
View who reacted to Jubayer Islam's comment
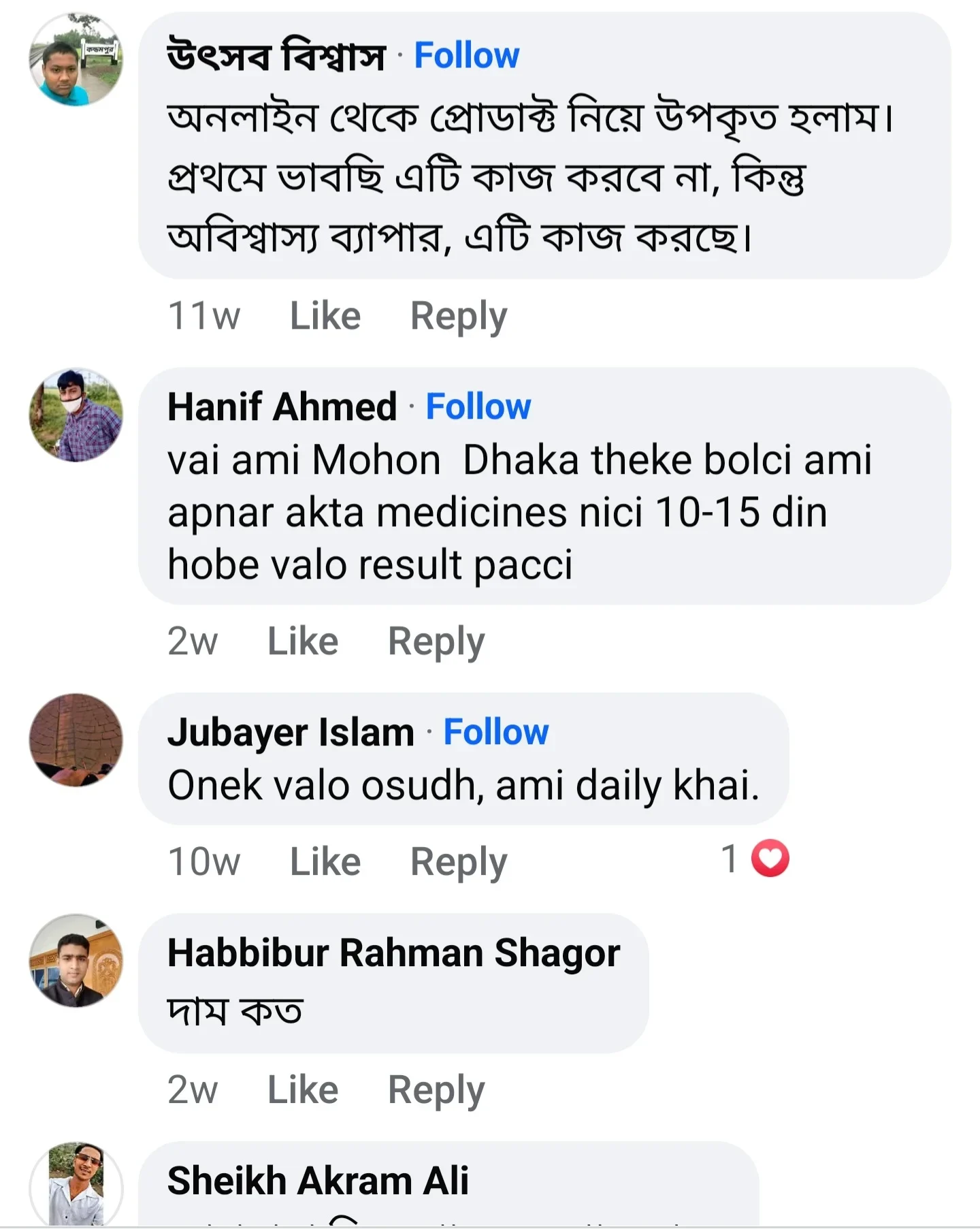[x=732, y=859]
